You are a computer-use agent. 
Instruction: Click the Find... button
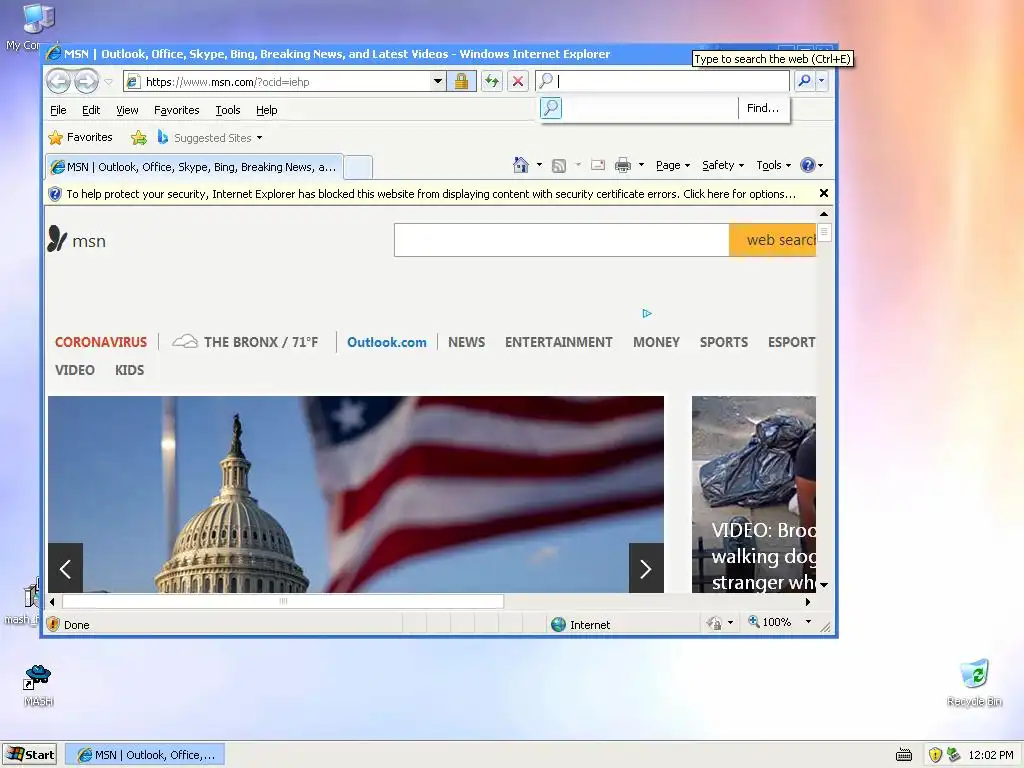[x=762, y=108]
